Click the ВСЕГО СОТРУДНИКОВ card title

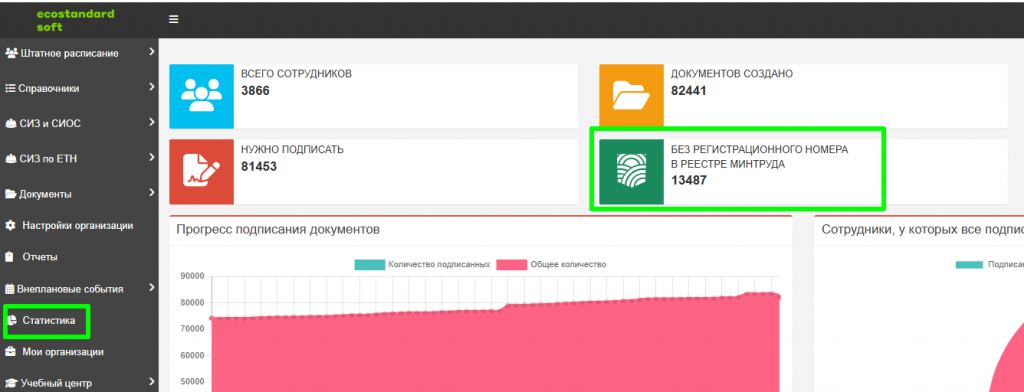coord(296,74)
